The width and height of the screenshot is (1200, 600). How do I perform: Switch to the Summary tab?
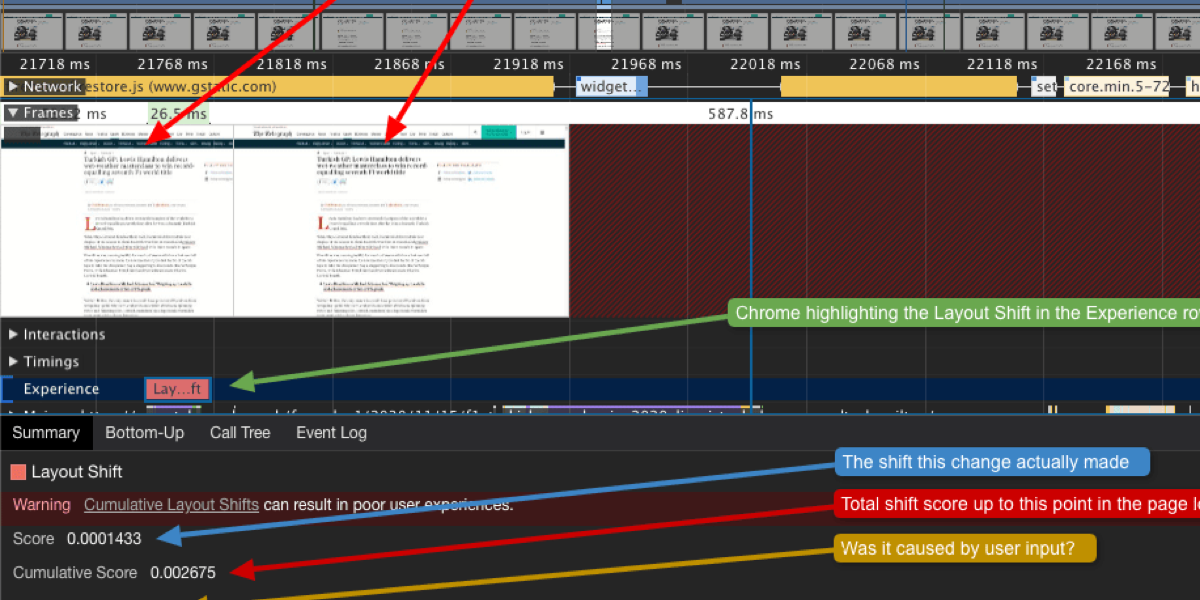point(45,433)
